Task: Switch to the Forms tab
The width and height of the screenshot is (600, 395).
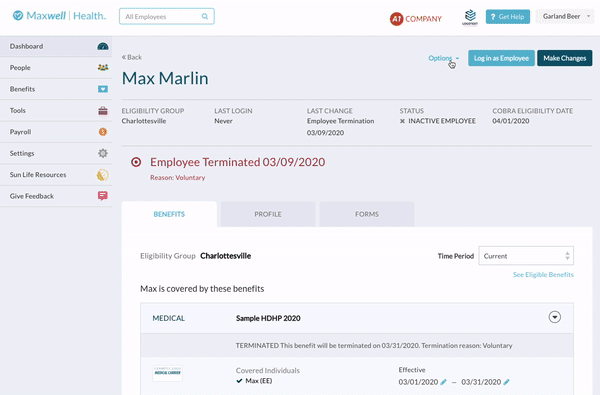Action: (x=367, y=214)
